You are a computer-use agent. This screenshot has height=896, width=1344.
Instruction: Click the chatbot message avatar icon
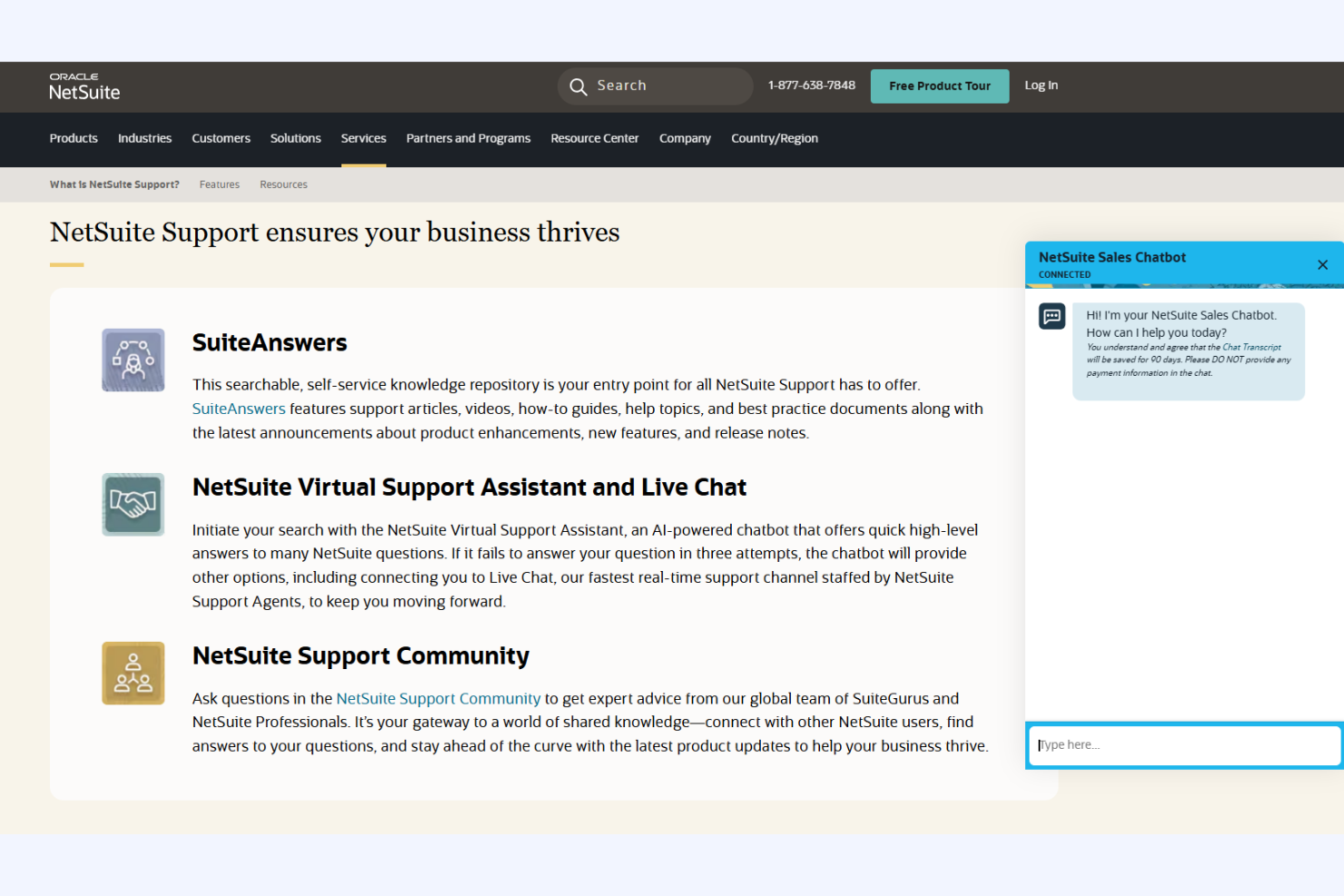1052,316
